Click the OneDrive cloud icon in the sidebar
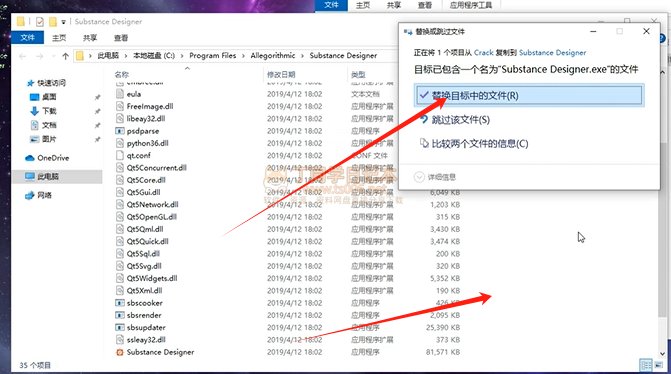The height and width of the screenshot is (374, 671). tap(30, 158)
